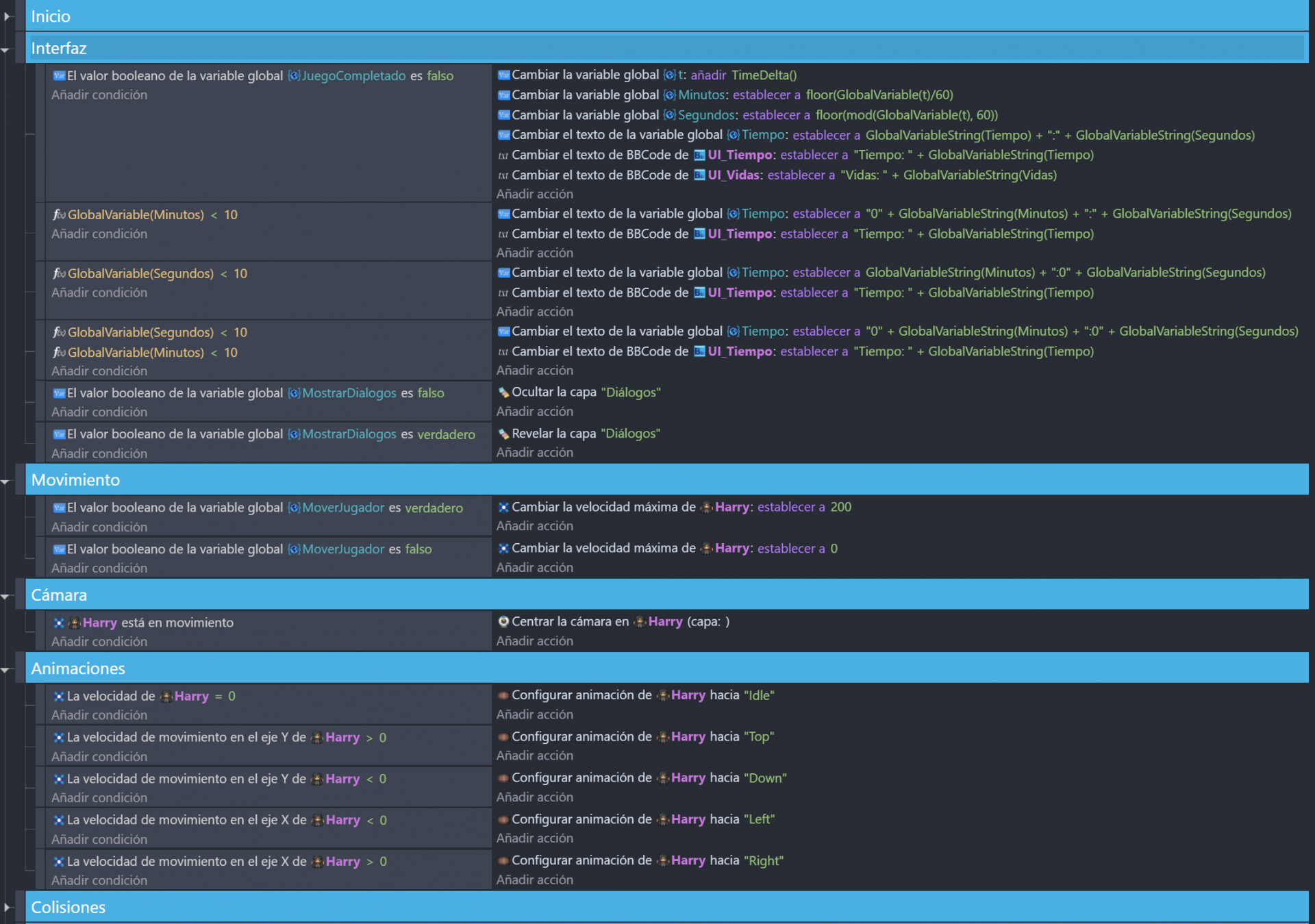
Task: Click Añadir condición under 'Harry está en movimiento'
Action: pos(99,642)
